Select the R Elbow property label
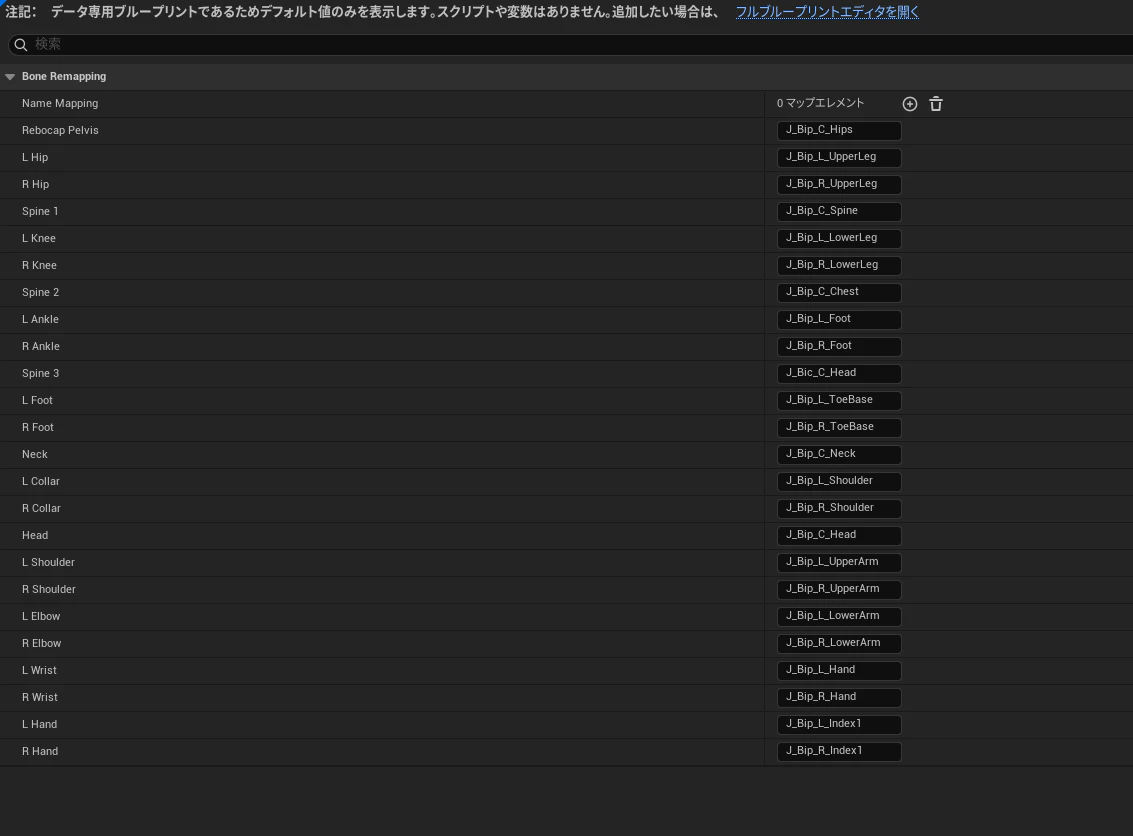This screenshot has height=836, width=1133. (x=41, y=642)
